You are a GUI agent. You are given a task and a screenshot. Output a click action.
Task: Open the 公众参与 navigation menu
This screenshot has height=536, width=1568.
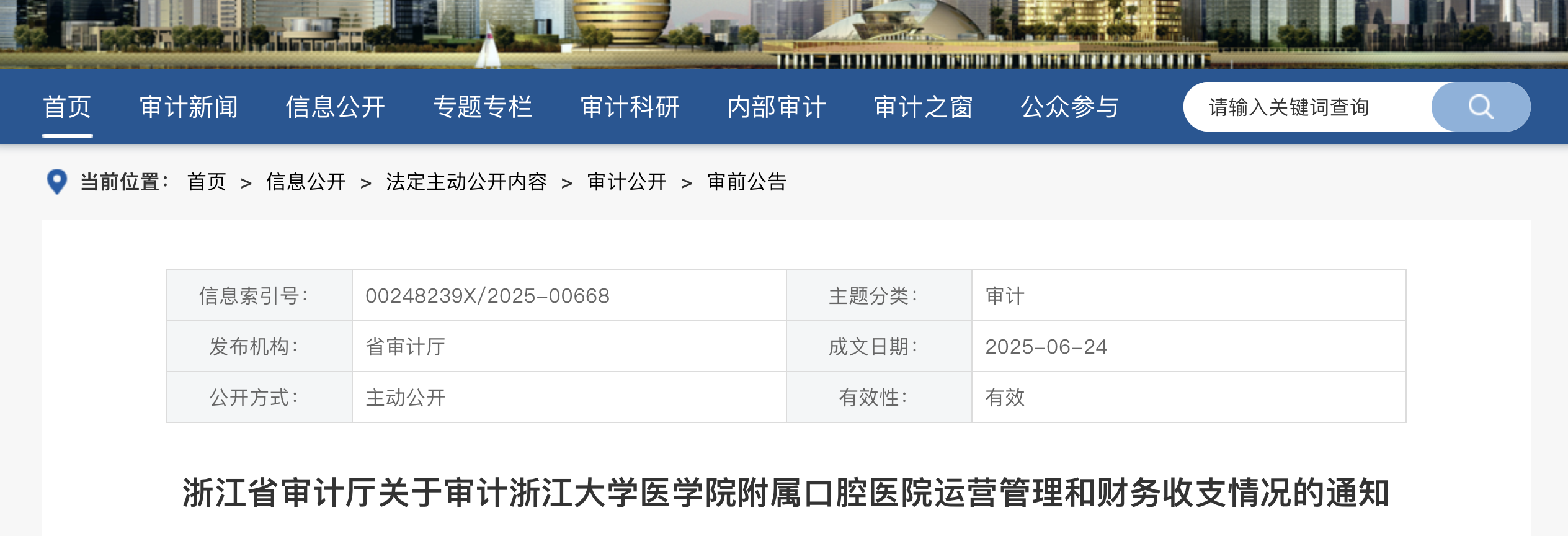pyautogui.click(x=1070, y=107)
